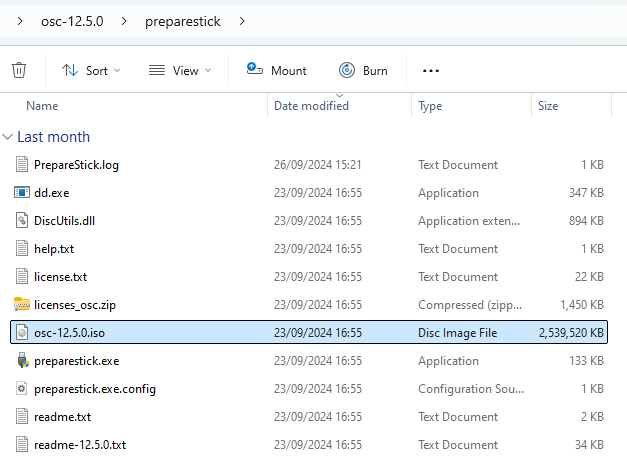Click the 22 KB size cell
This screenshot has width=627, height=467.
coord(589,277)
